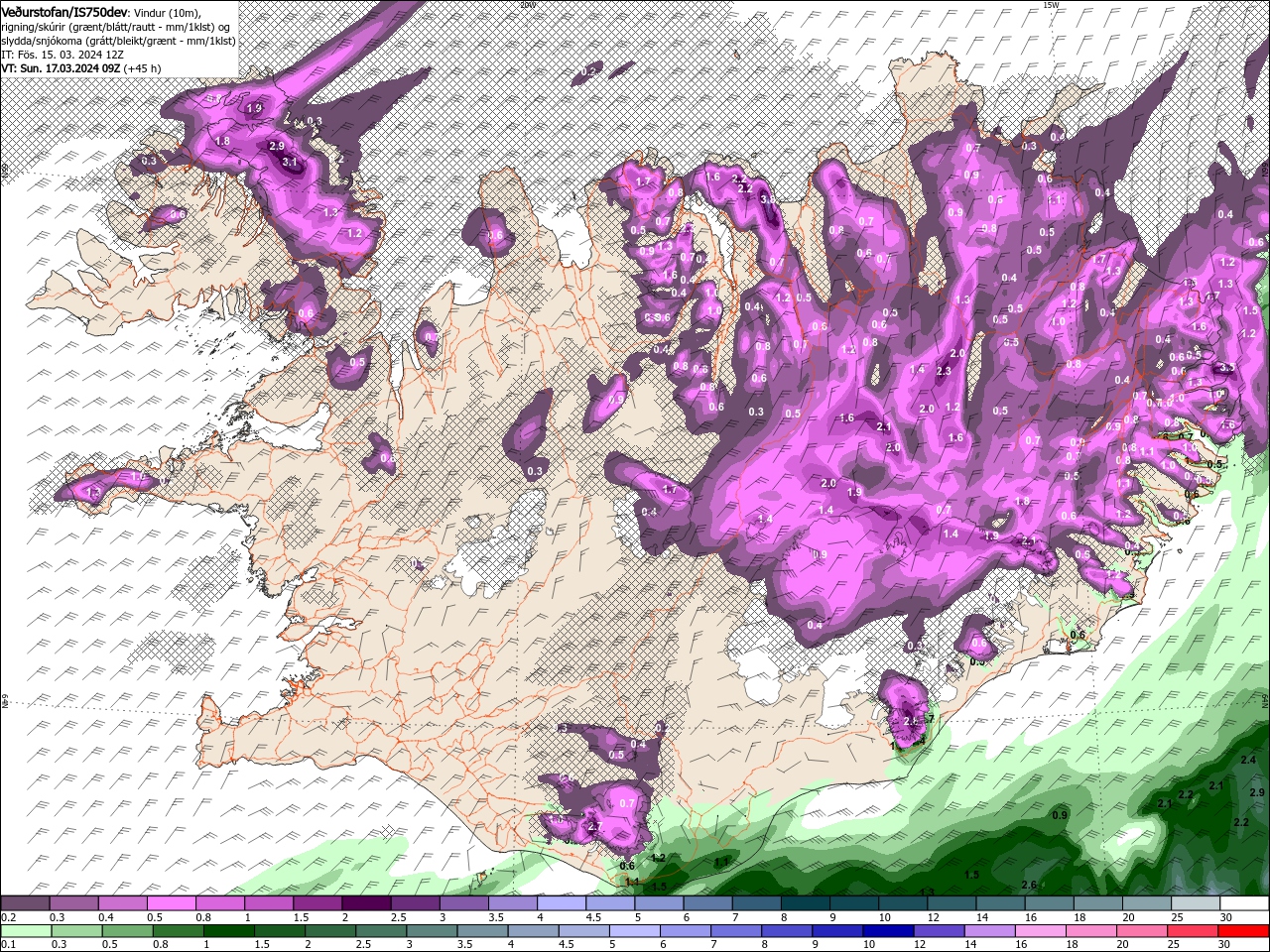Click the "25" label in the rain legend
The image size is (1270, 952).
pyautogui.click(x=1175, y=944)
